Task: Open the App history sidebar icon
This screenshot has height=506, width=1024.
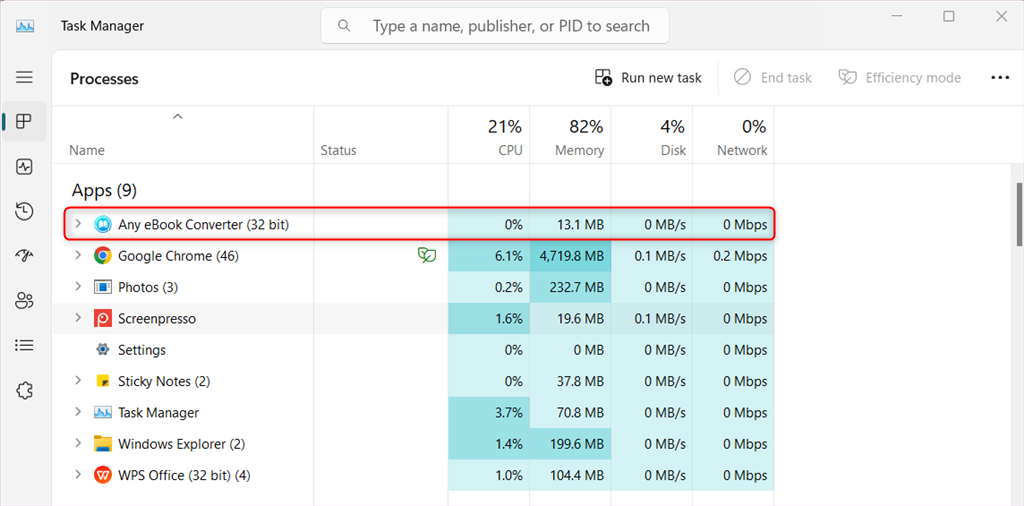Action: click(x=24, y=212)
